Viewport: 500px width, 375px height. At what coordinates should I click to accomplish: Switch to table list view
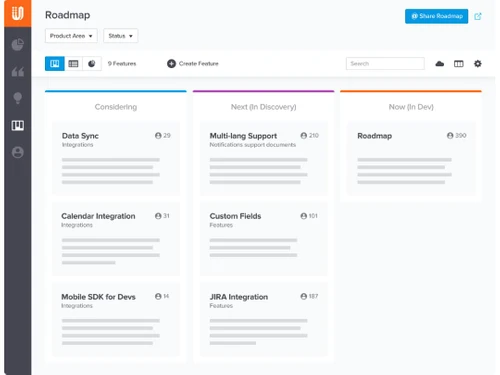pyautogui.click(x=73, y=64)
